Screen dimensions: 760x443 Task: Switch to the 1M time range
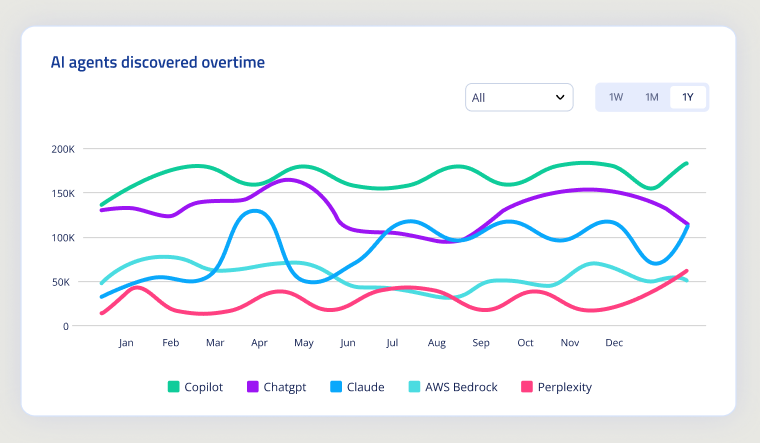coord(652,97)
